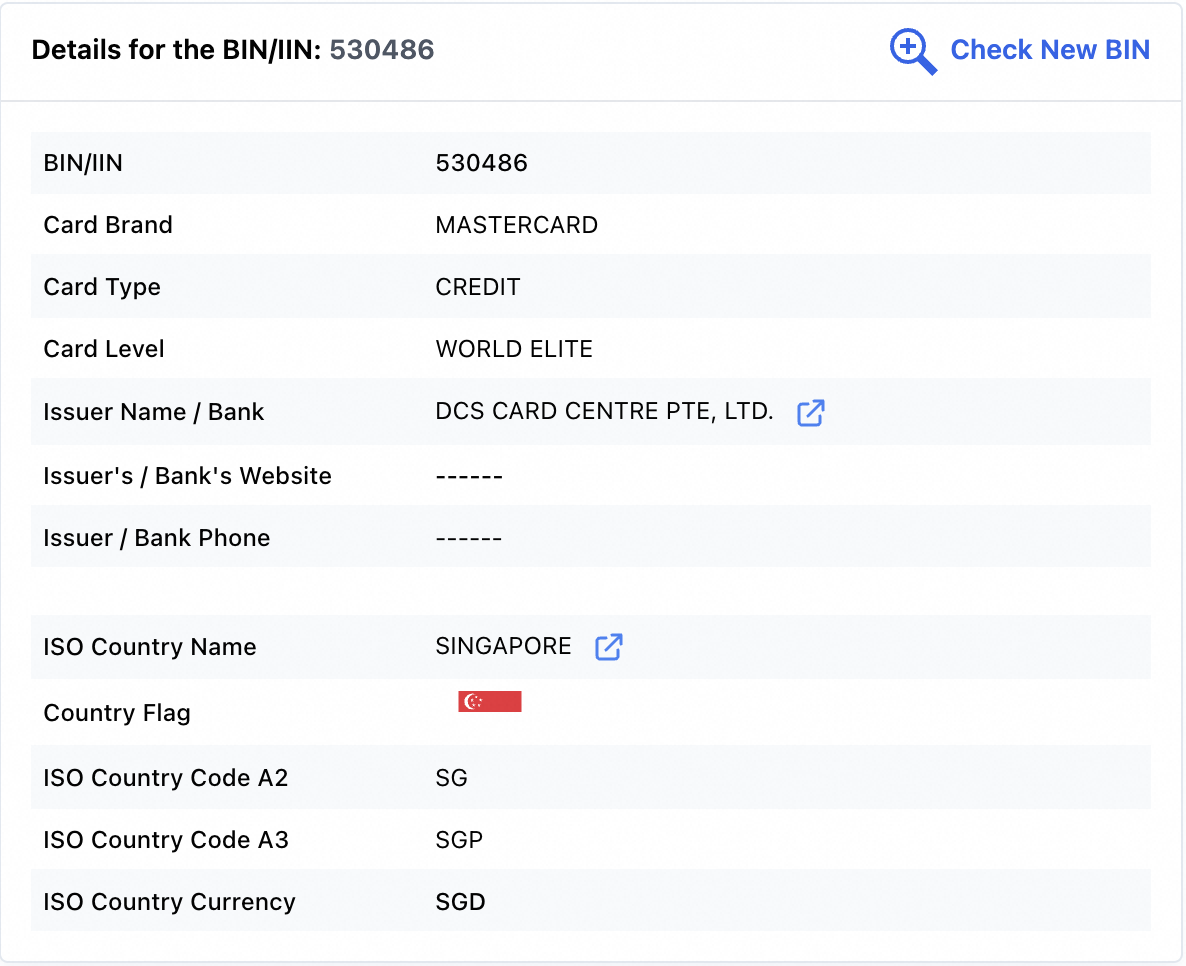Click the SINGAPORE country name value

point(503,647)
